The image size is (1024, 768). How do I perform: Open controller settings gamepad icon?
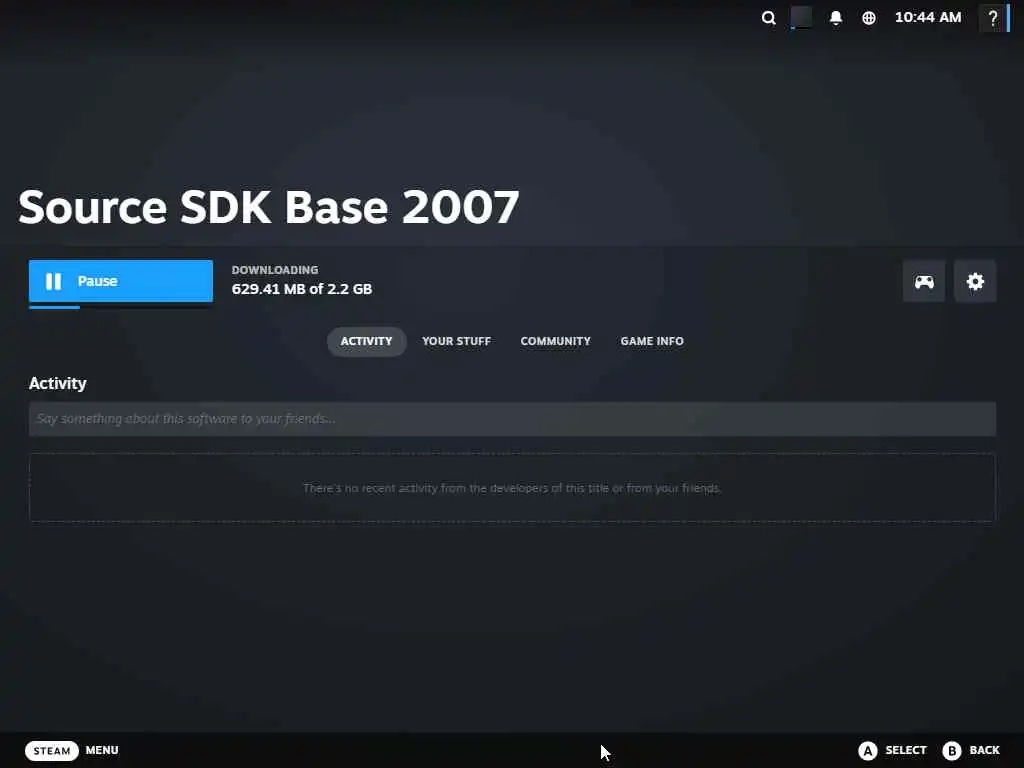click(x=923, y=281)
